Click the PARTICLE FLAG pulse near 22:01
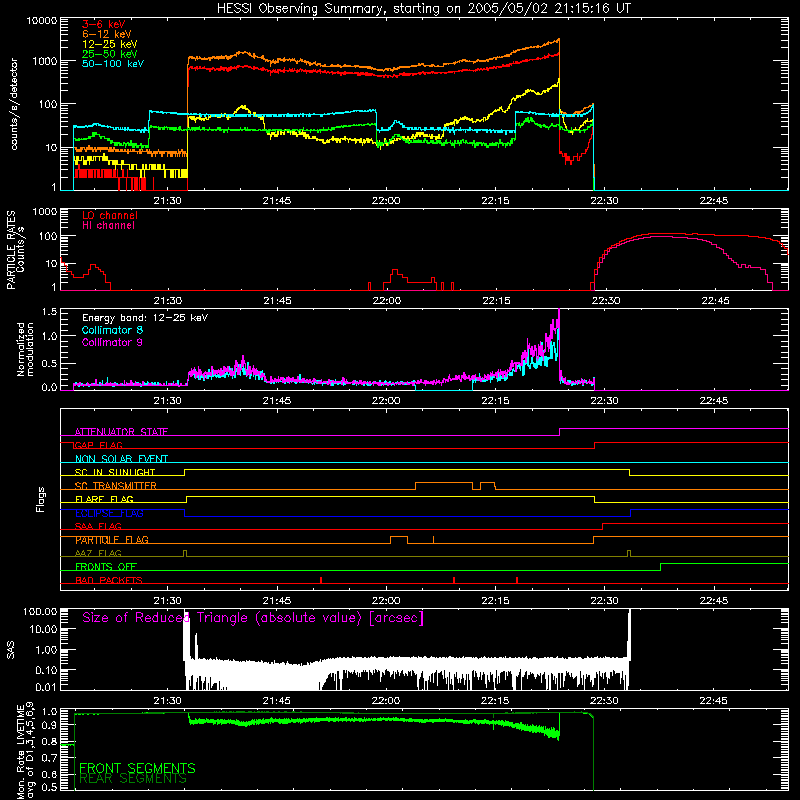Screen dimensions: 800x800 tap(399, 540)
